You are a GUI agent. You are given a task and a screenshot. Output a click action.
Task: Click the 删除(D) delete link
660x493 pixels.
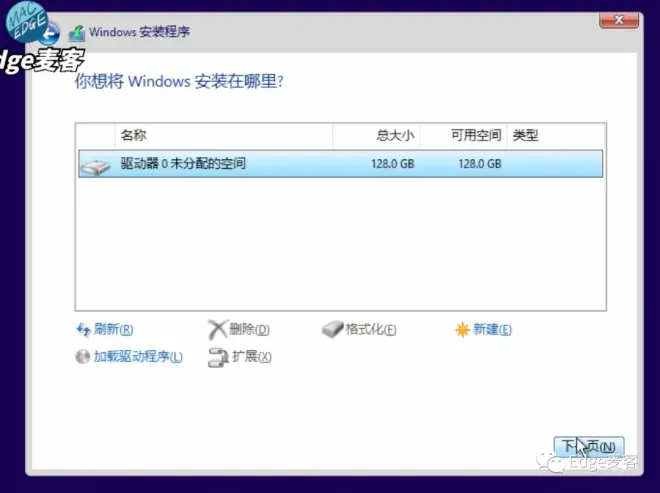point(250,329)
